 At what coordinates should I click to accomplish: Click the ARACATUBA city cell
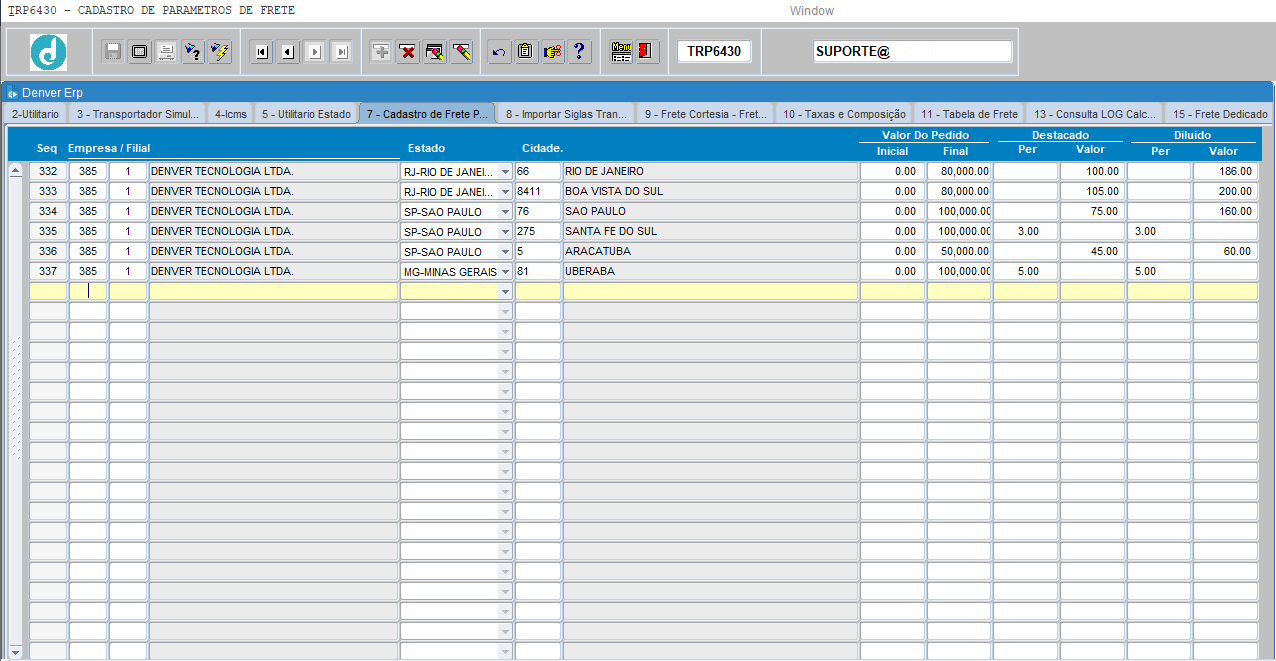710,251
